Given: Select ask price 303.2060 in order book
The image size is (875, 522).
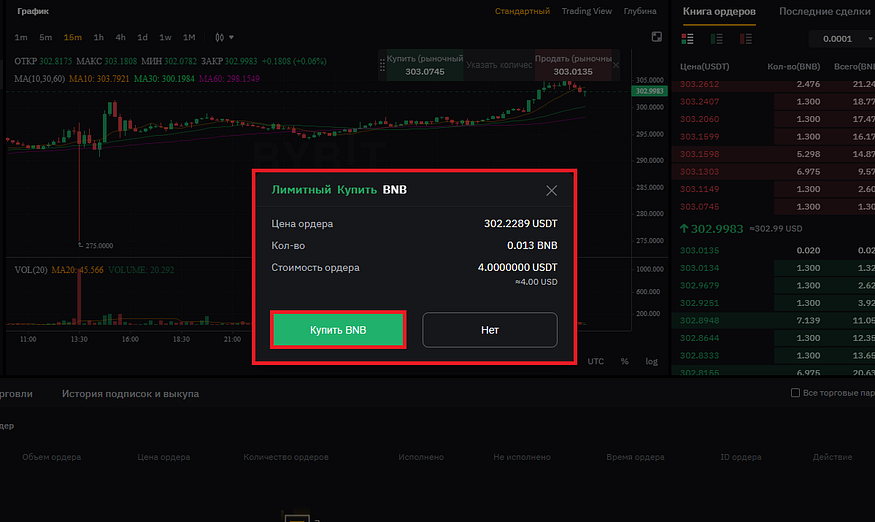Looking at the screenshot, I should [x=699, y=119].
